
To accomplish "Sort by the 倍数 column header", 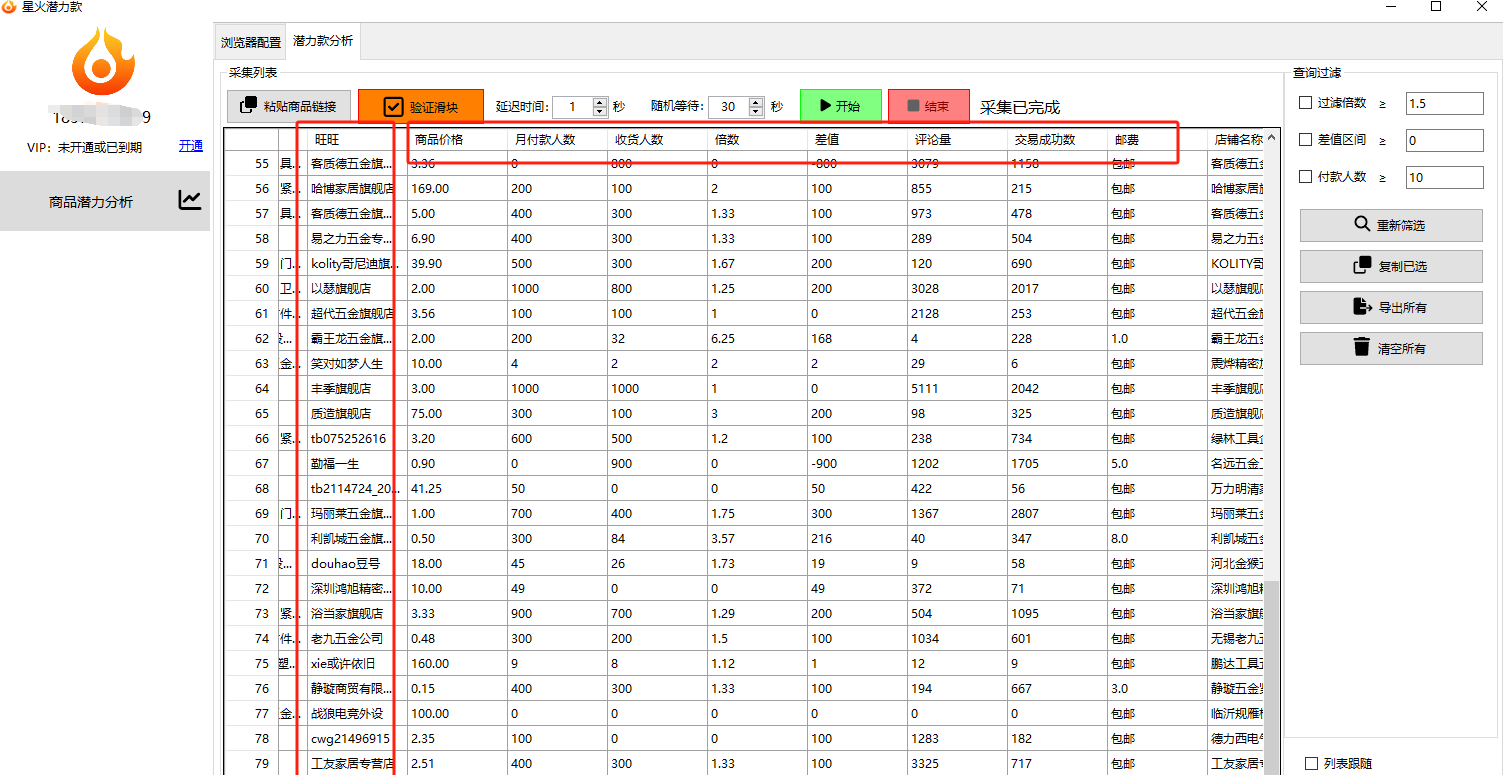I will tap(757, 139).
